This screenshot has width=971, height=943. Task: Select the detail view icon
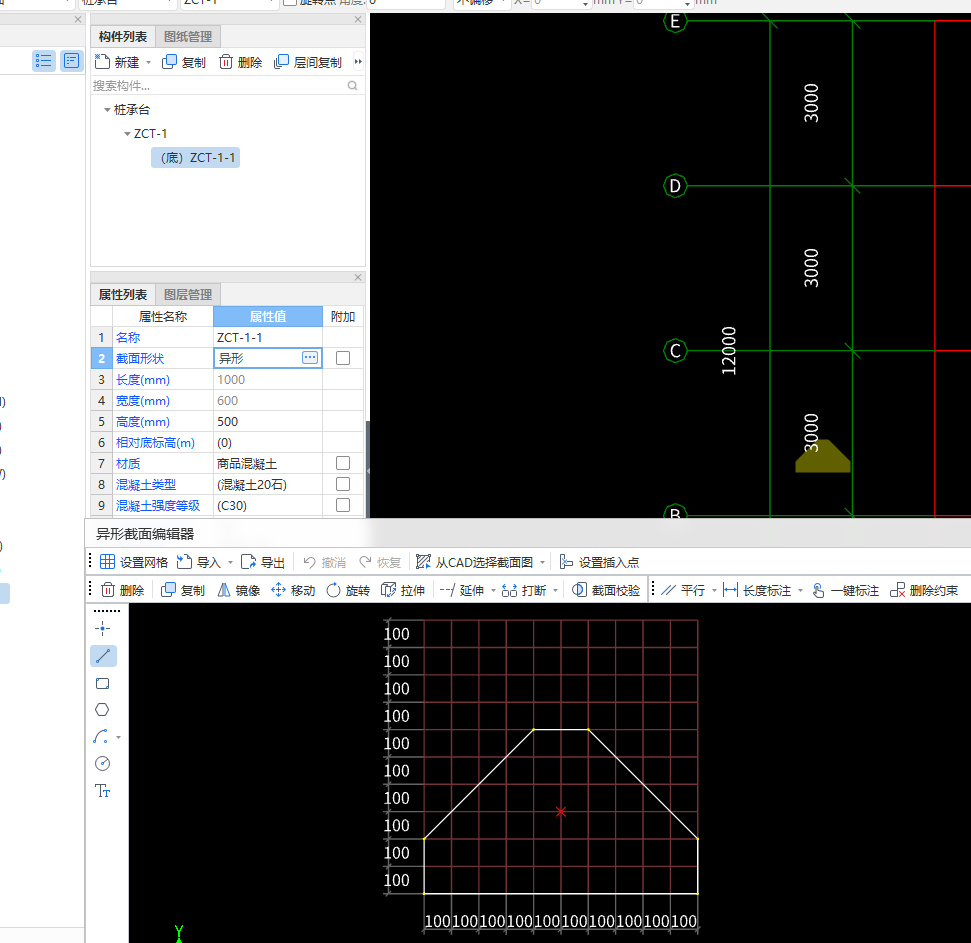click(71, 61)
